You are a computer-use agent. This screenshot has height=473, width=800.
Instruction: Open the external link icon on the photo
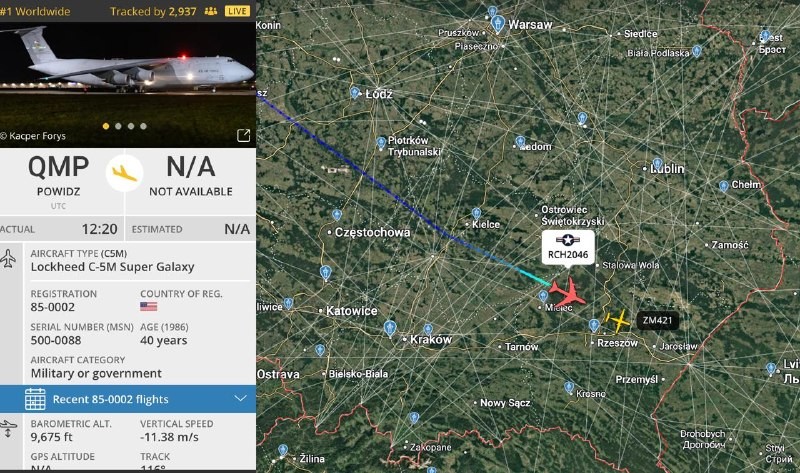pos(243,135)
